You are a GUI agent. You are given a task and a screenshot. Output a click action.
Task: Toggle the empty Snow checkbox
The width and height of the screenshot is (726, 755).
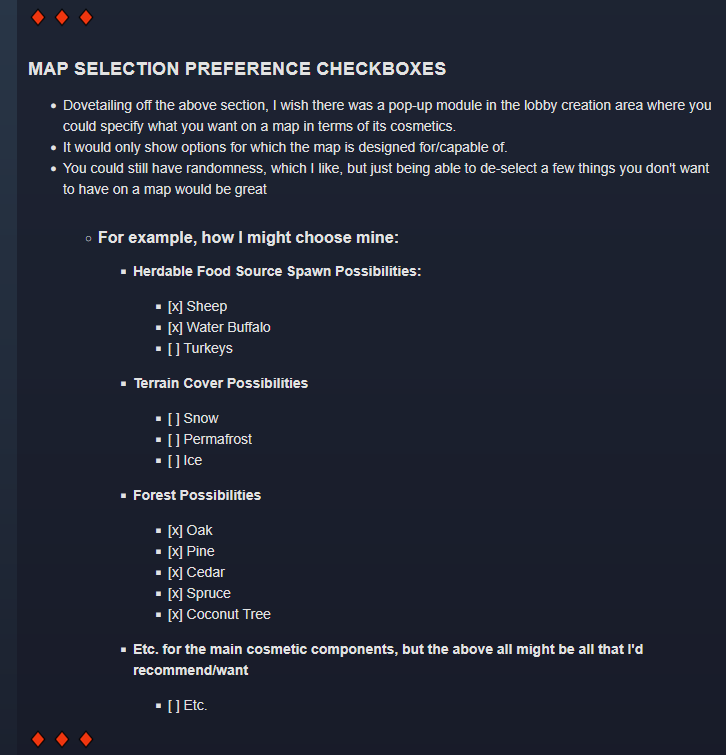coord(174,418)
